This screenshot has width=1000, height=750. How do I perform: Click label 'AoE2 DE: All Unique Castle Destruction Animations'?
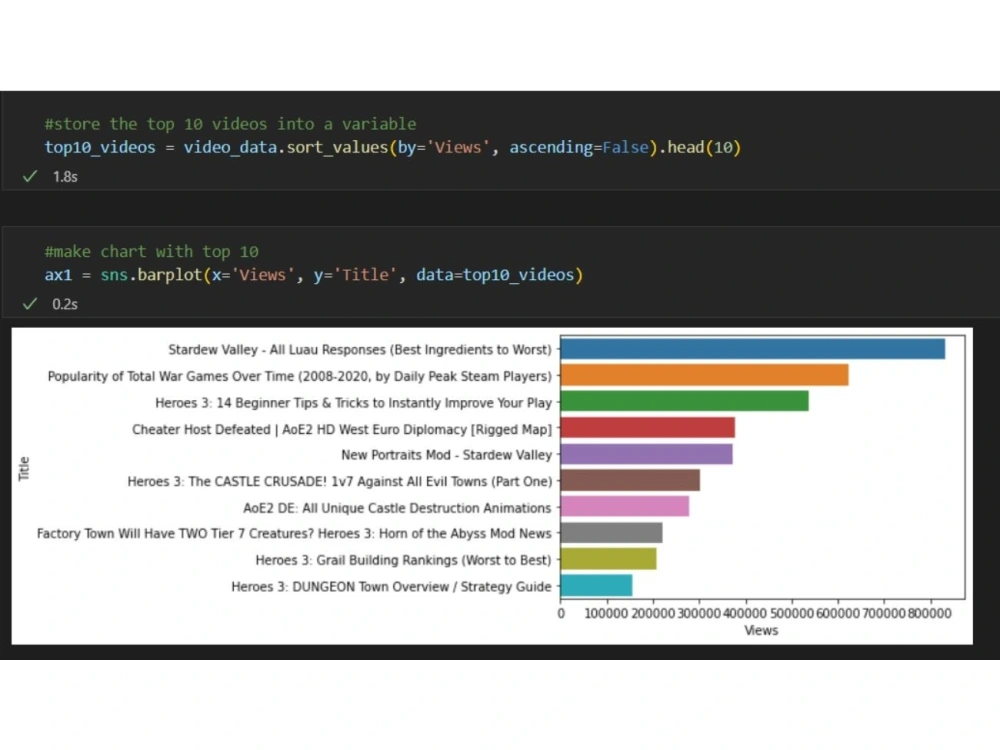(x=397, y=508)
